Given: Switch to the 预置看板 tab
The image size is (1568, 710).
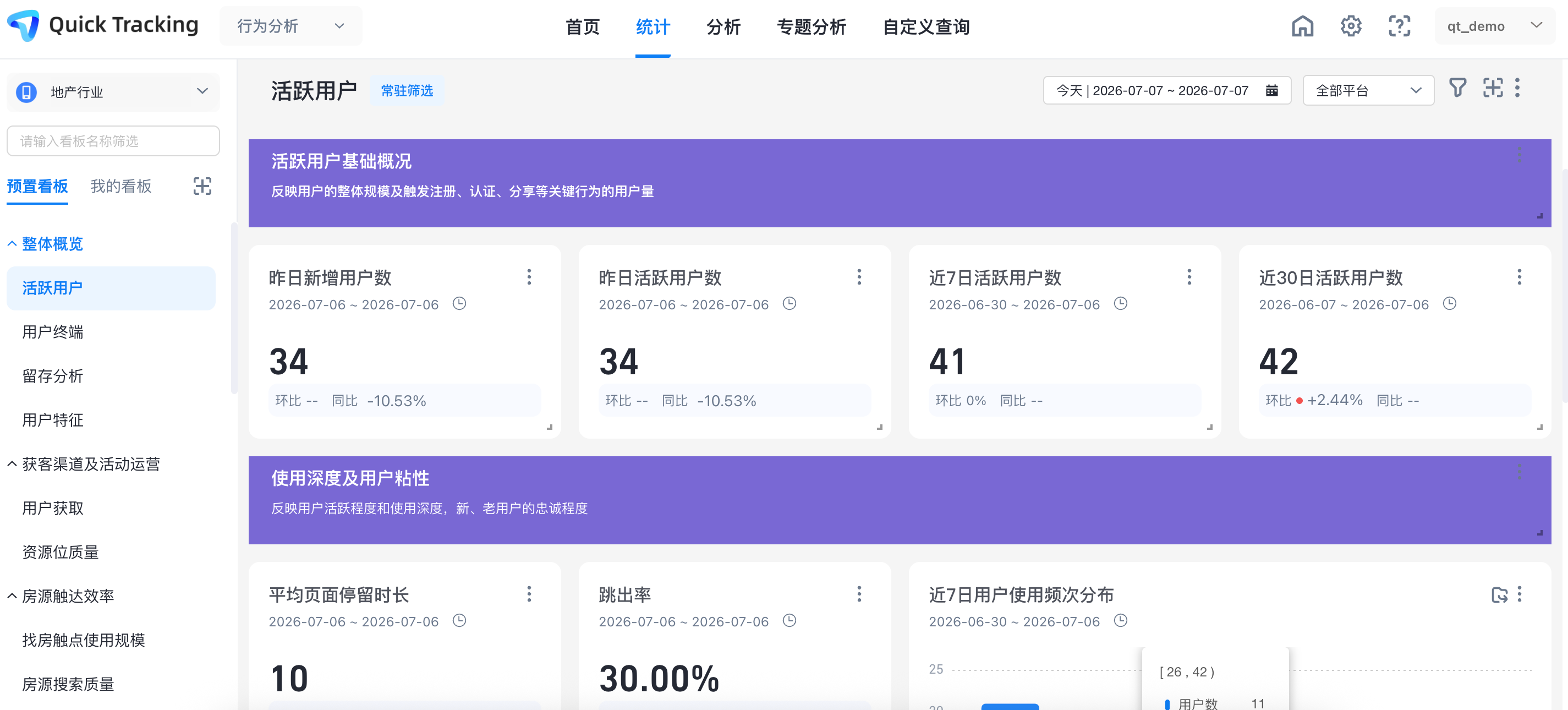Looking at the screenshot, I should (37, 187).
